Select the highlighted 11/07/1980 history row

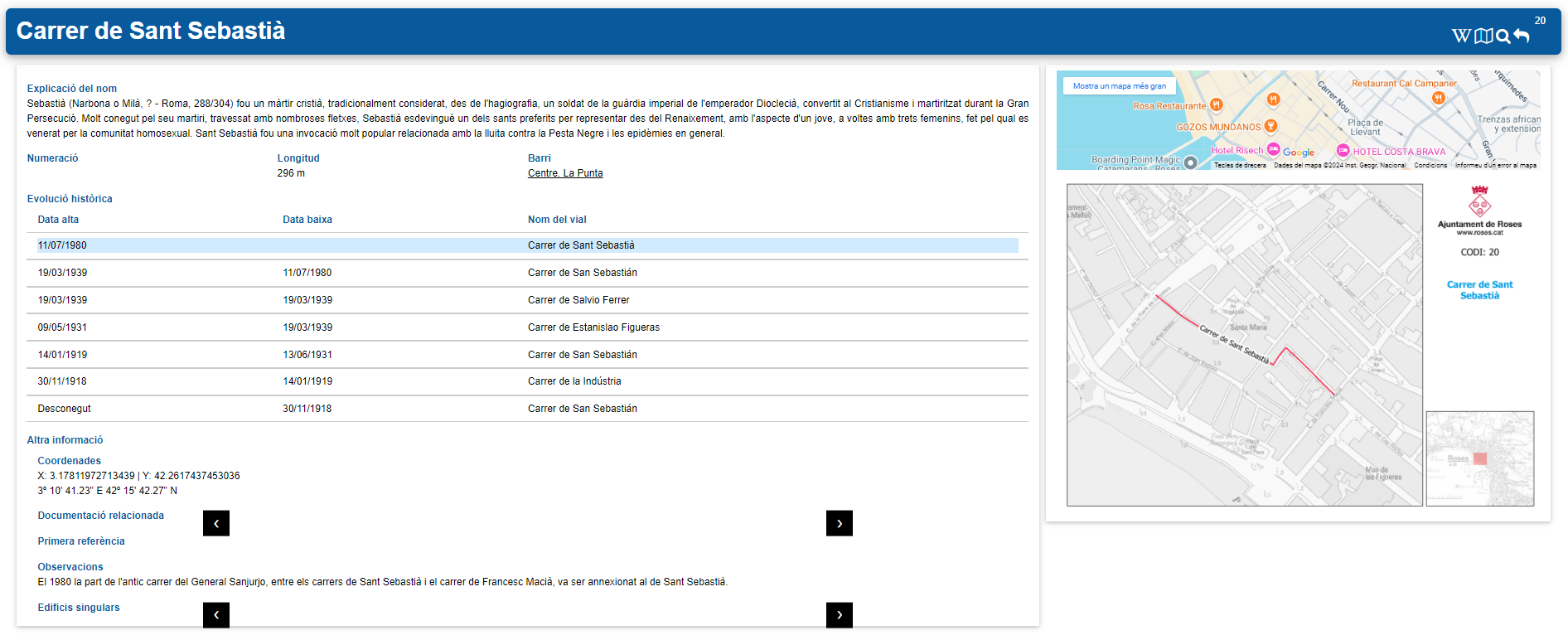tap(527, 245)
